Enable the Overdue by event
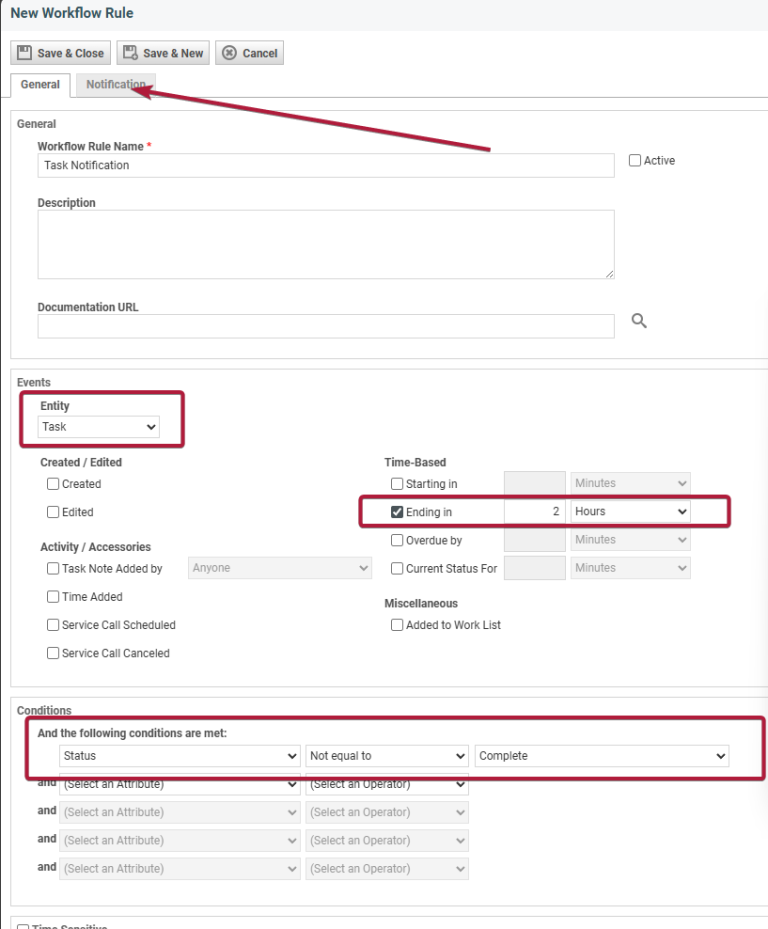The height and width of the screenshot is (929, 768). (396, 539)
